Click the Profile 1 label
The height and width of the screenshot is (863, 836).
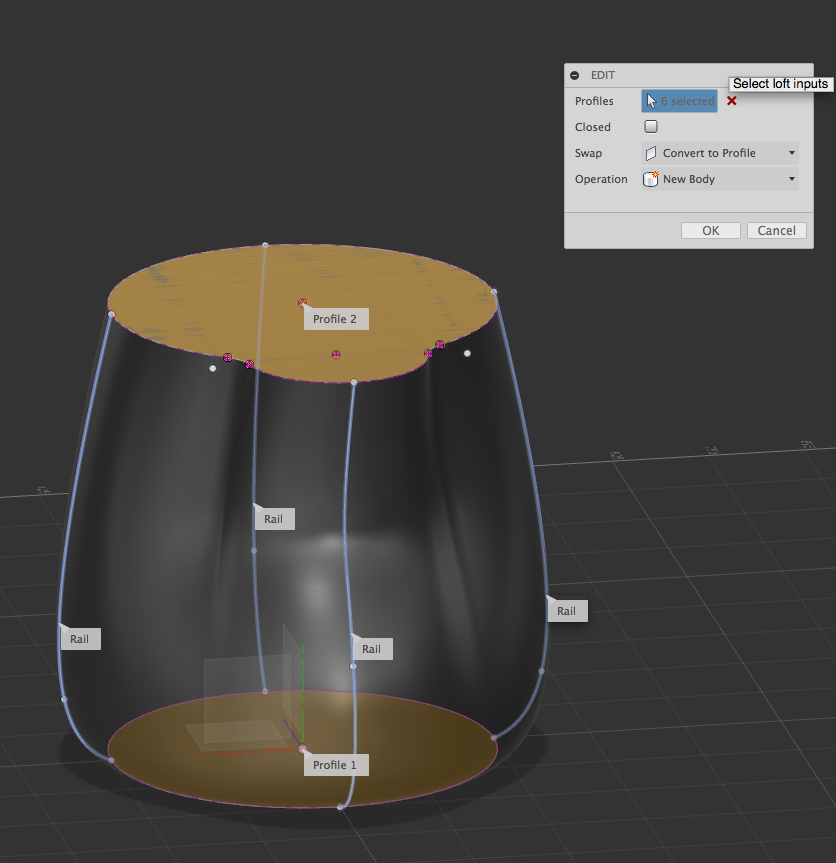click(336, 765)
